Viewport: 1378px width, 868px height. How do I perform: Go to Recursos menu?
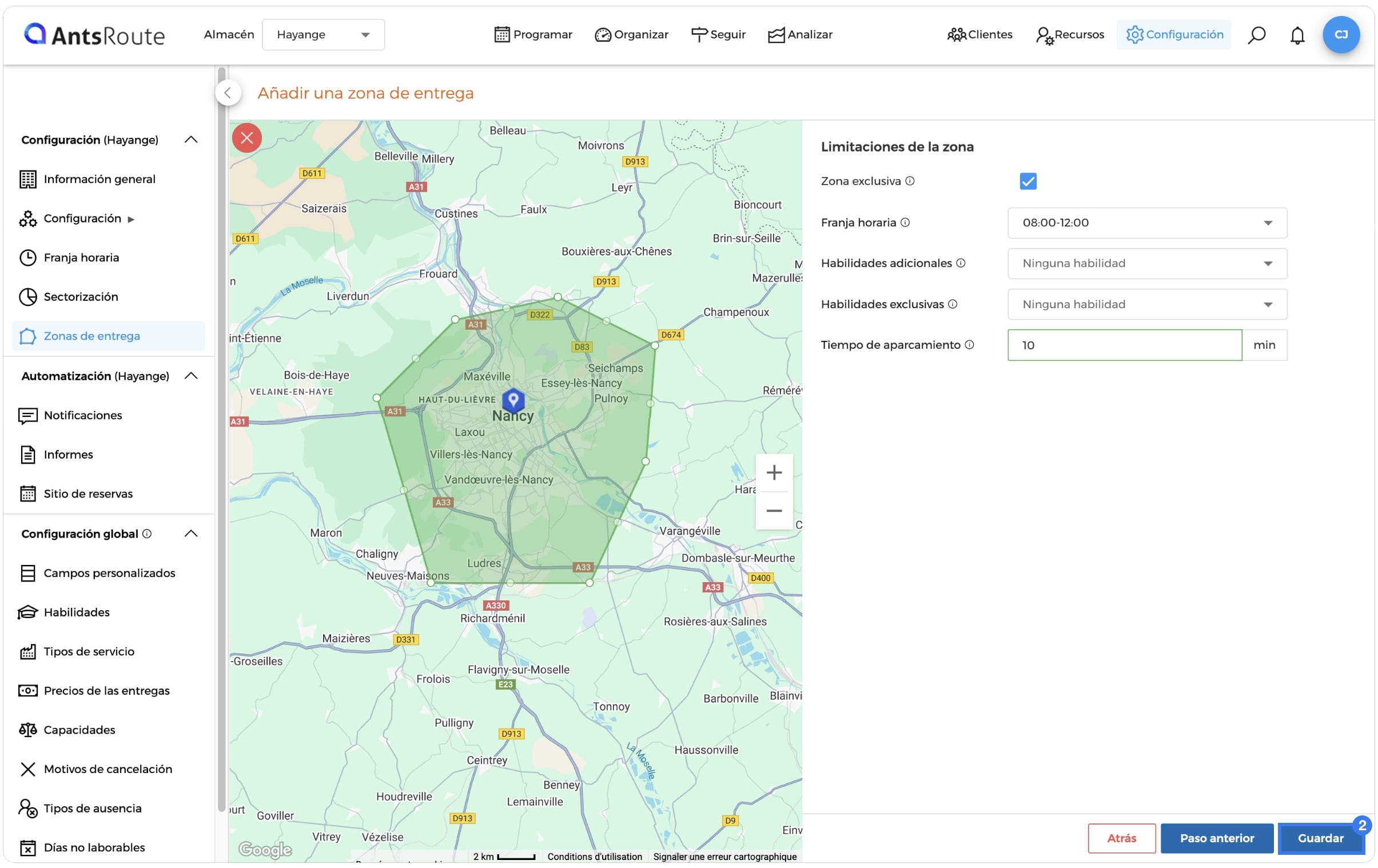[x=1069, y=34]
